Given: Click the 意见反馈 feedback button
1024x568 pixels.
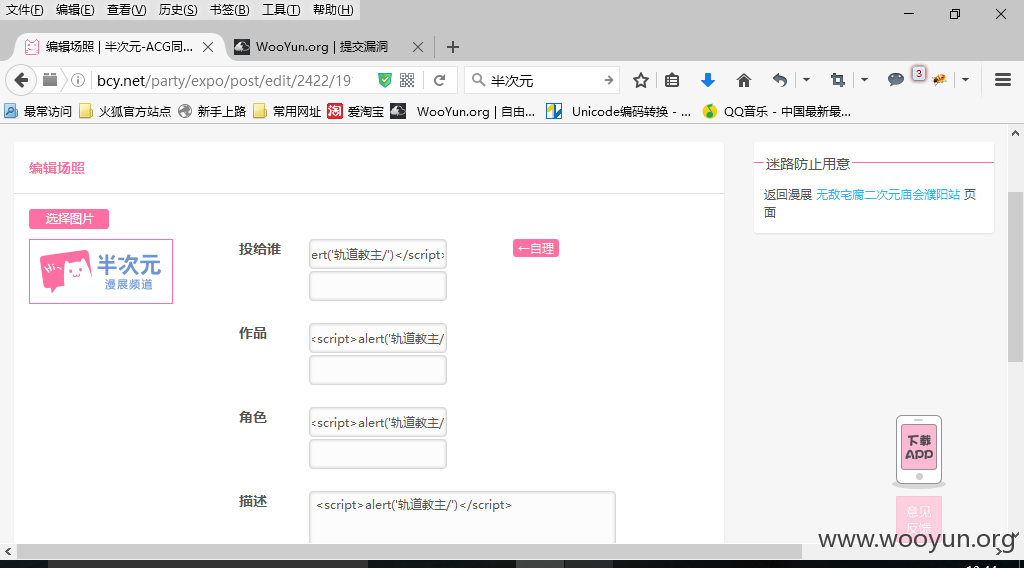Looking at the screenshot, I should coord(919,519).
